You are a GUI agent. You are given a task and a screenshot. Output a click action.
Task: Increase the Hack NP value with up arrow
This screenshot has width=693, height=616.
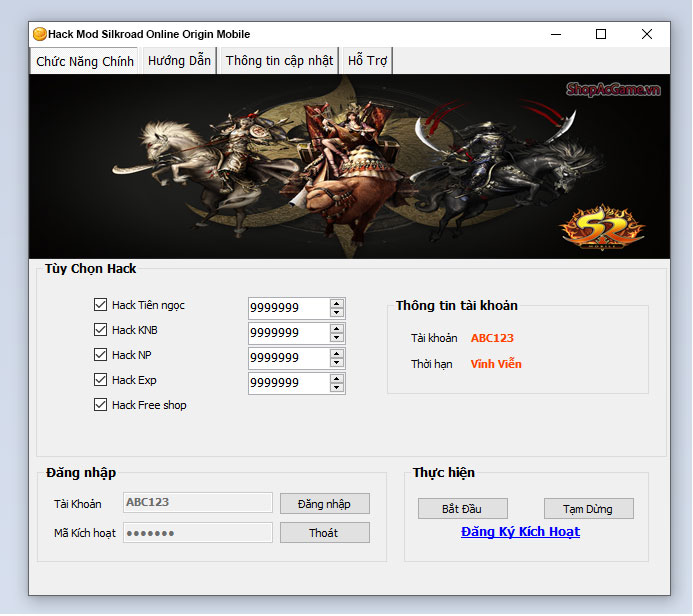pyautogui.click(x=337, y=354)
